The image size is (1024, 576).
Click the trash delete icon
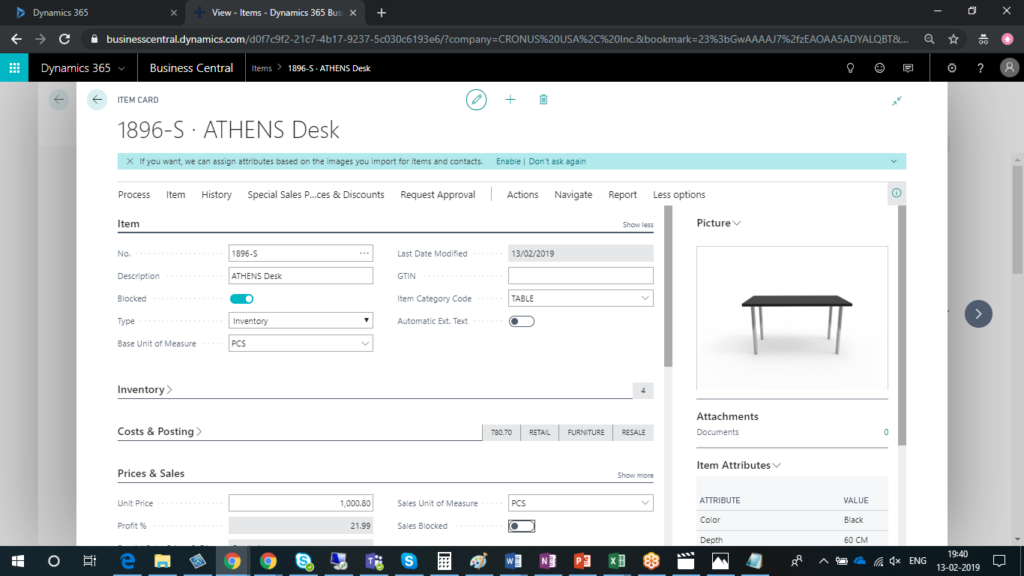click(x=543, y=100)
